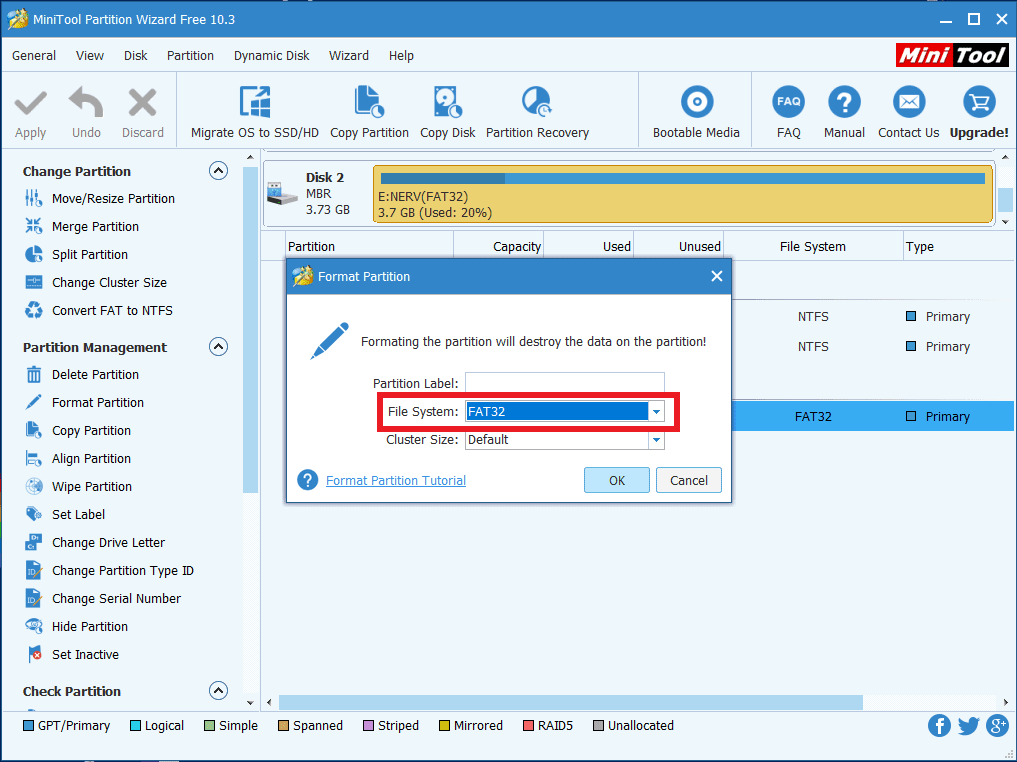
Task: Close the Format Partition dialog
Action: coord(717,276)
